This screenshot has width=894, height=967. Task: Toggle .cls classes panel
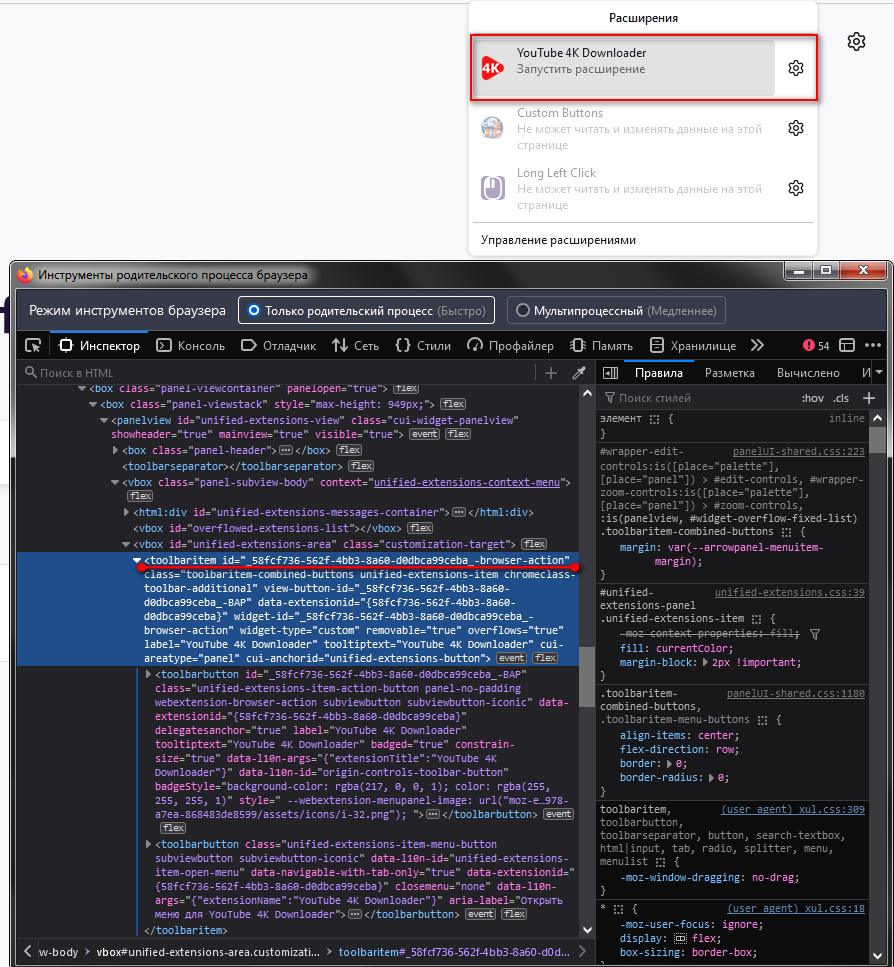click(841, 398)
